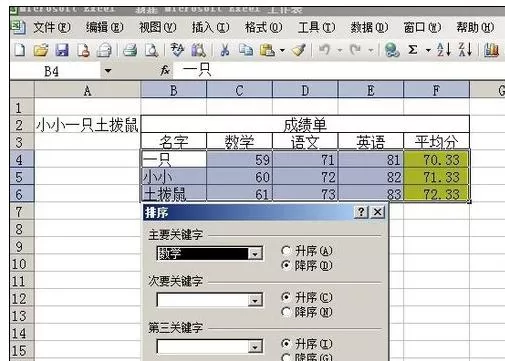This screenshot has width=505, height=361.
Task: Click the E-mail icon in the toolbar
Action: 104,50
